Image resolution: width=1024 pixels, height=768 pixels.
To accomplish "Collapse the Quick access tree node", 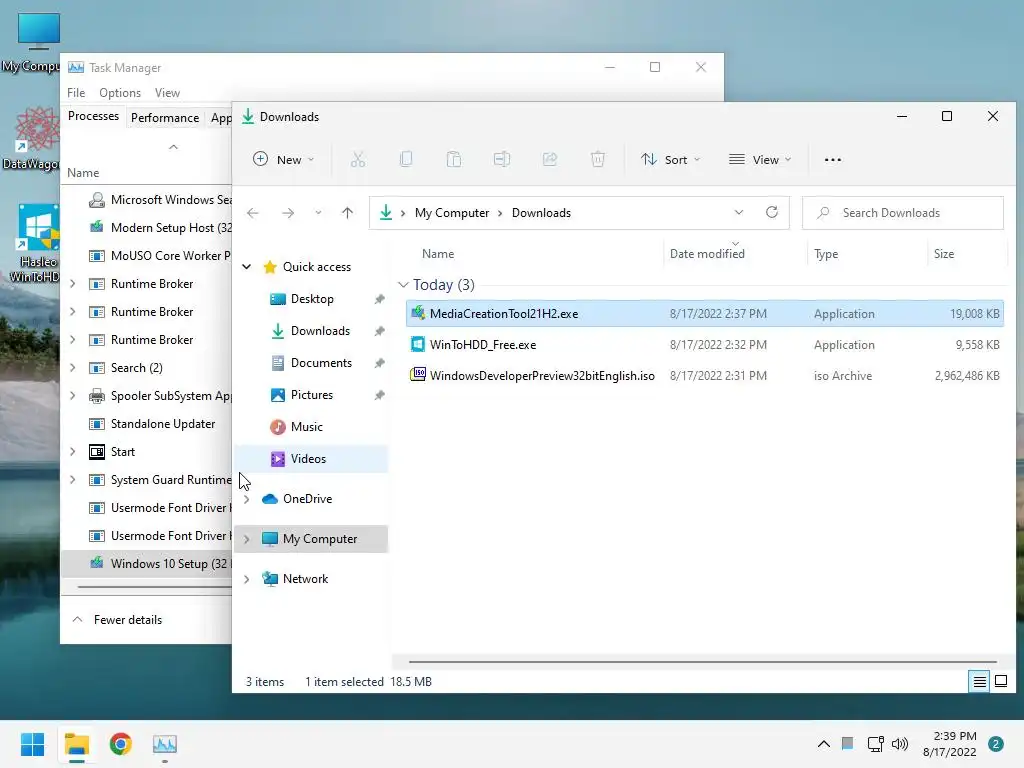I will (247, 266).
